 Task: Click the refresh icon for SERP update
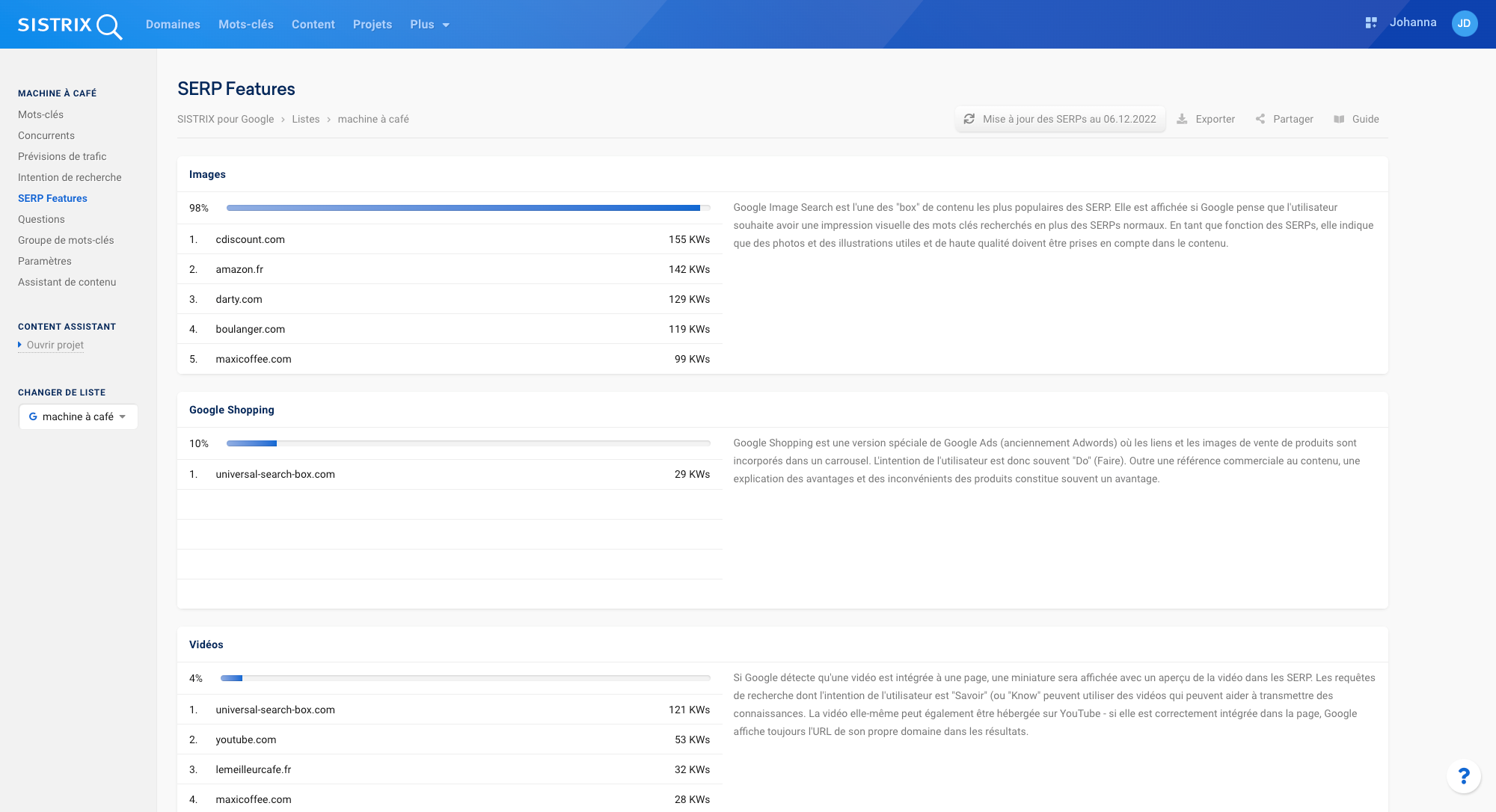coord(969,119)
